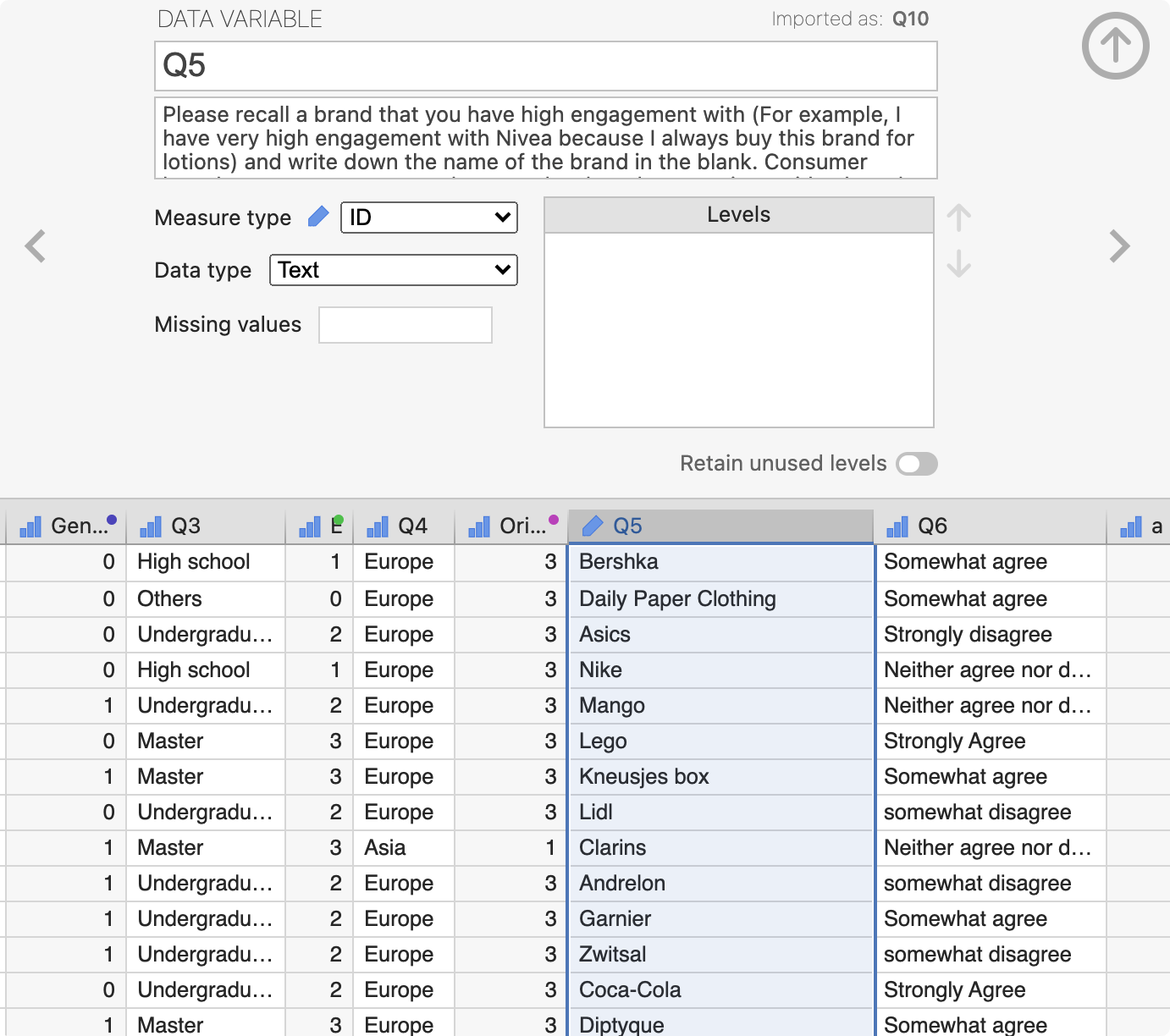1170x1036 pixels.
Task: Select Q4 Europe cell in Lidl row
Action: click(404, 813)
